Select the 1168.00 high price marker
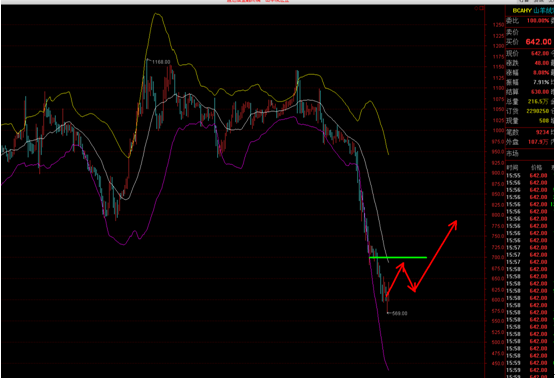 pyautogui.click(x=161, y=62)
